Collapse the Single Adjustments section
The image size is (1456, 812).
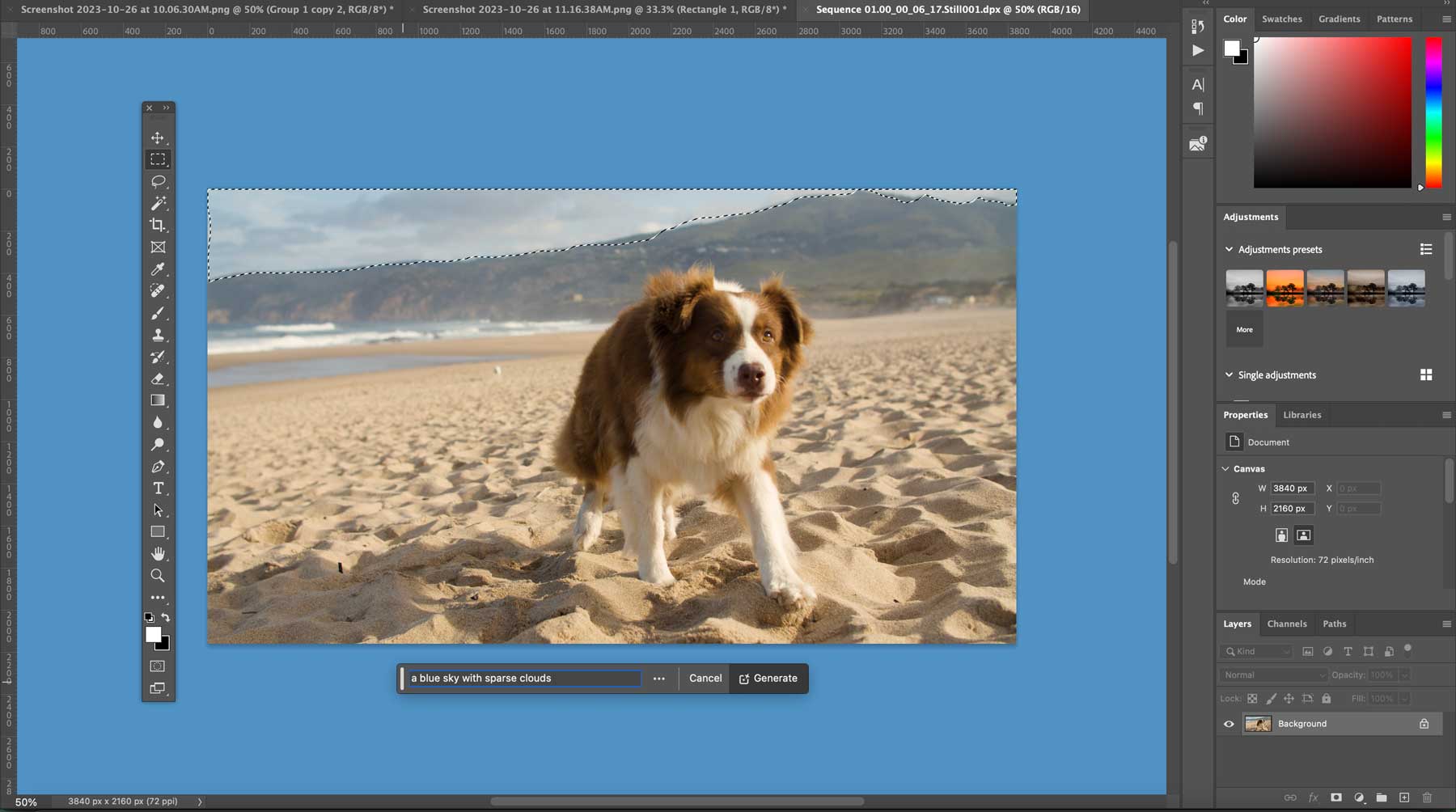(1229, 374)
